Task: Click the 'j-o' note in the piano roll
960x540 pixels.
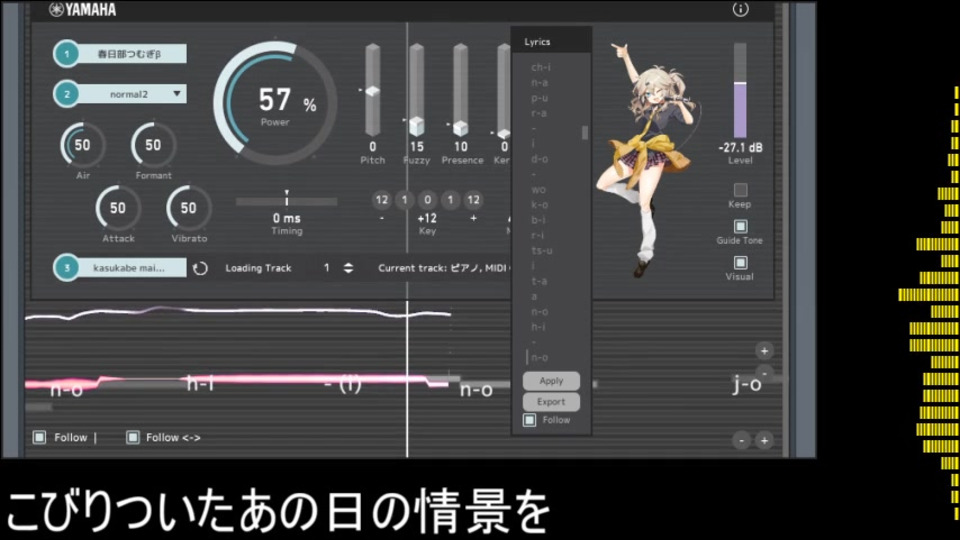Action: 747,384
